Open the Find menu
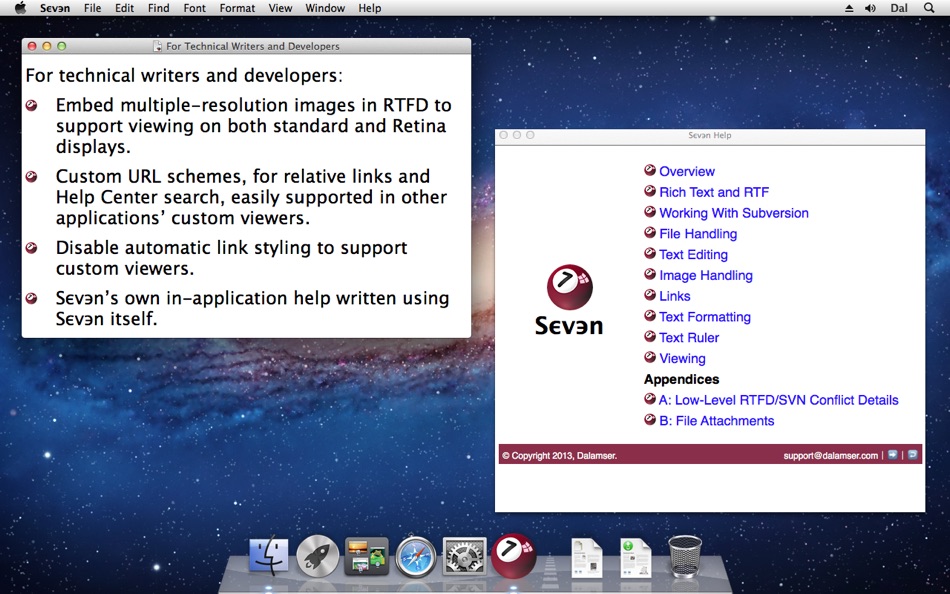The height and width of the screenshot is (594, 950). coord(158,8)
